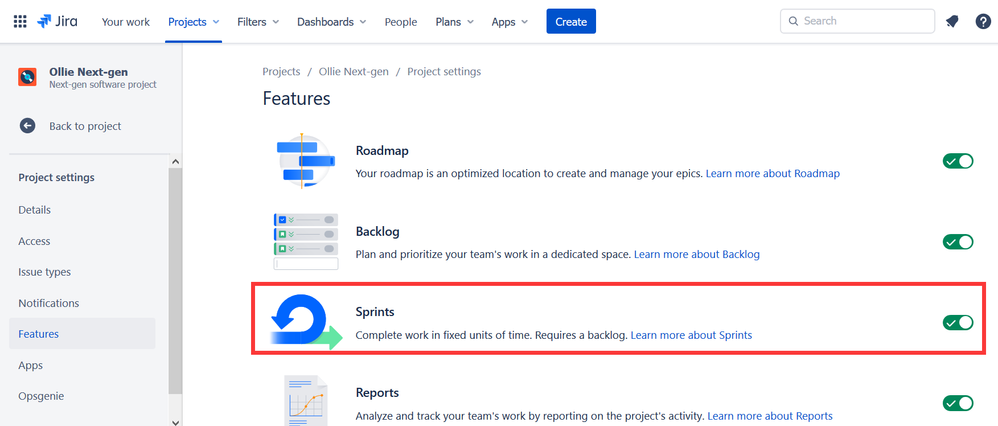Click the Backlog feature illustration

[305, 242]
